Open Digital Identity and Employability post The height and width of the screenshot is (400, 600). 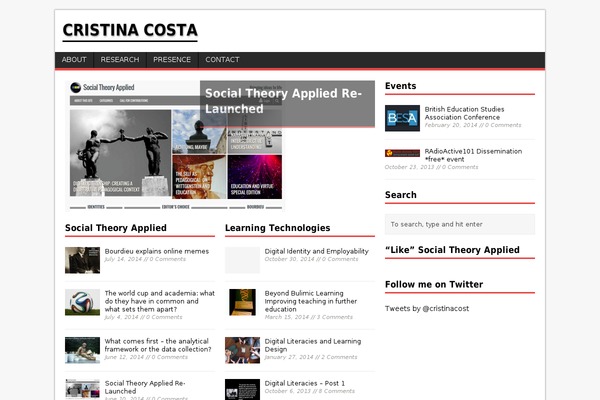point(316,251)
